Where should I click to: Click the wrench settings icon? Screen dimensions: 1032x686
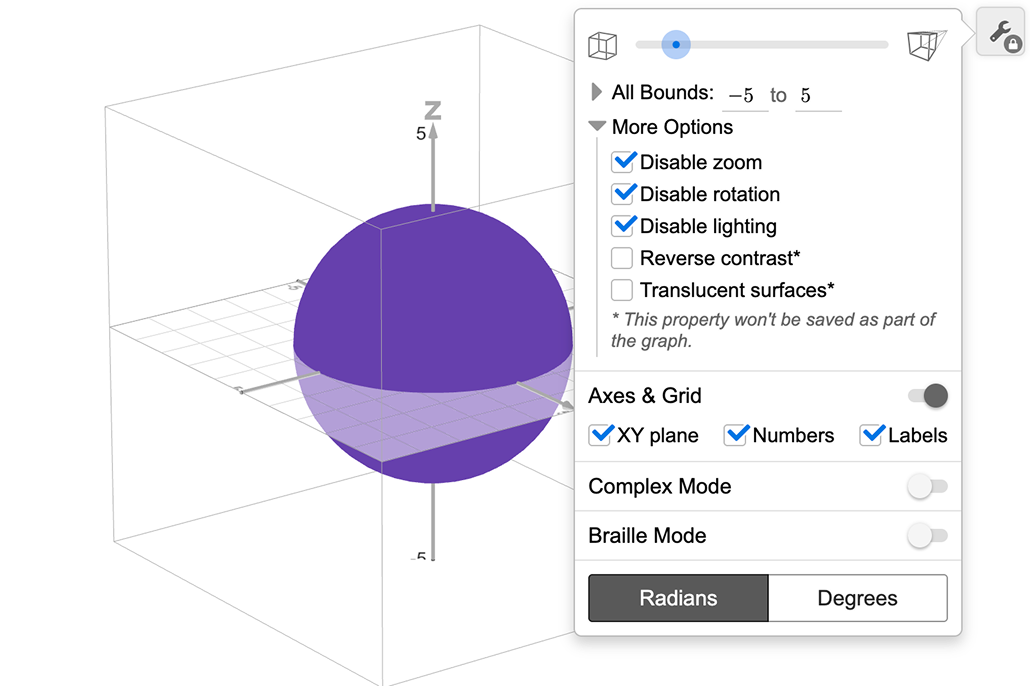(x=1002, y=34)
